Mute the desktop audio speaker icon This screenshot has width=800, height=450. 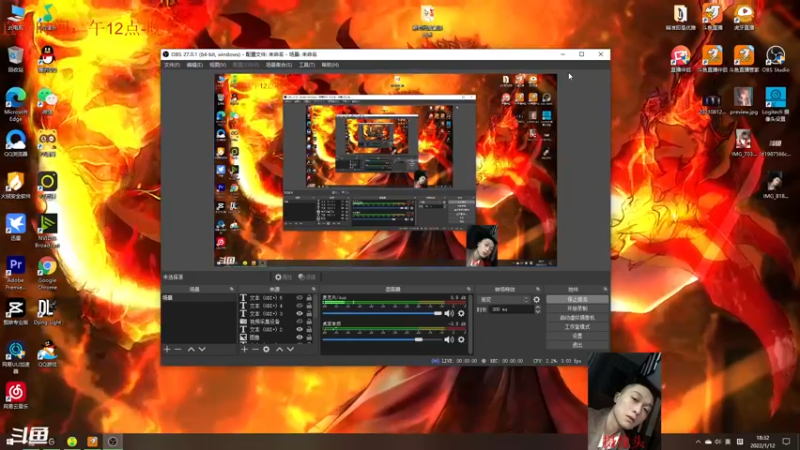[x=448, y=339]
